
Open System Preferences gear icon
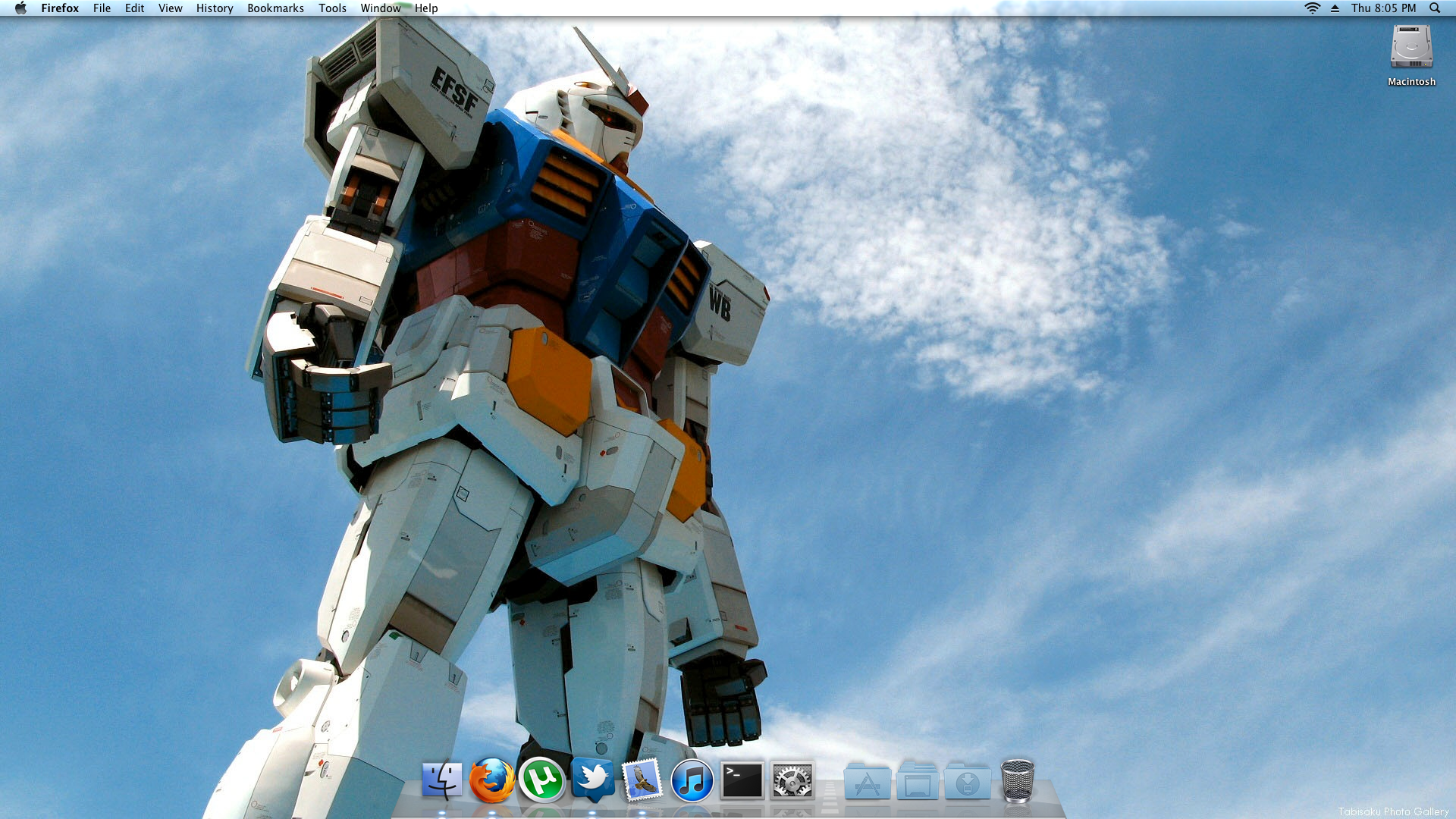(792, 780)
